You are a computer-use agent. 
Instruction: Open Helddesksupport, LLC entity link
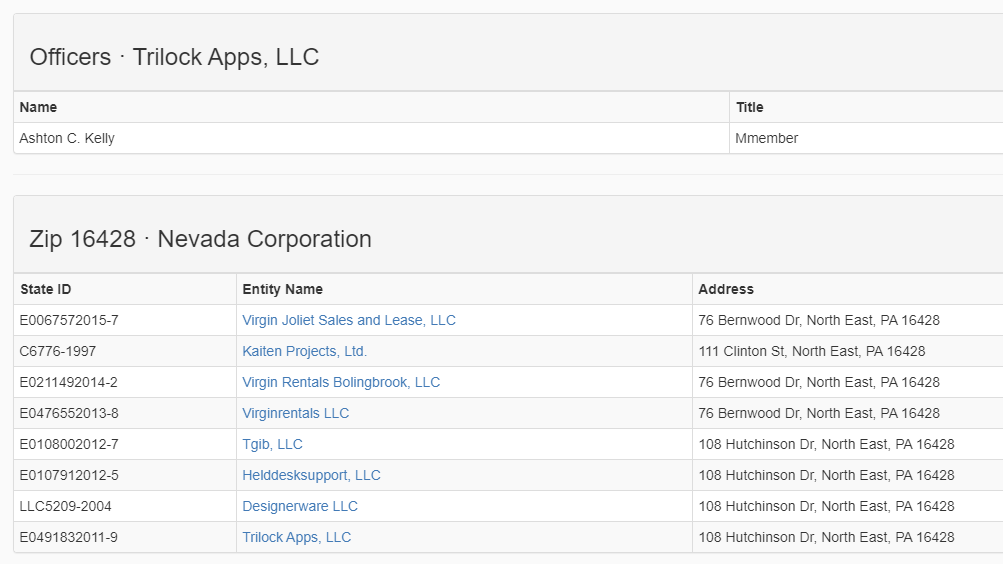tap(312, 475)
